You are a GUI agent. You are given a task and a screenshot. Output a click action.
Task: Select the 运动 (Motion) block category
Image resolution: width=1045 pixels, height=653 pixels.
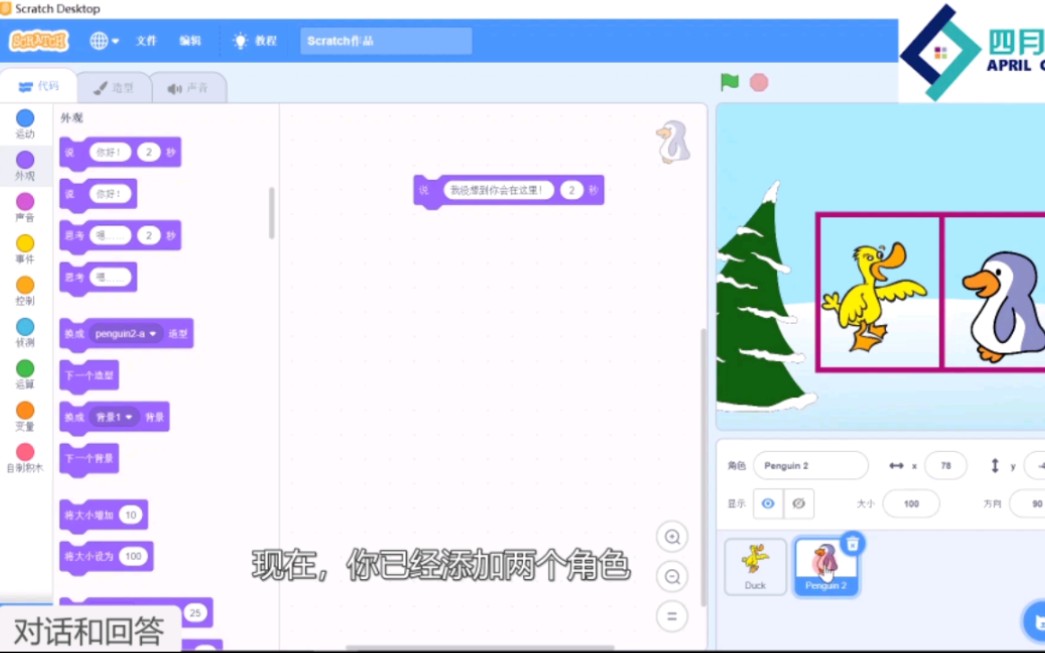[25, 122]
